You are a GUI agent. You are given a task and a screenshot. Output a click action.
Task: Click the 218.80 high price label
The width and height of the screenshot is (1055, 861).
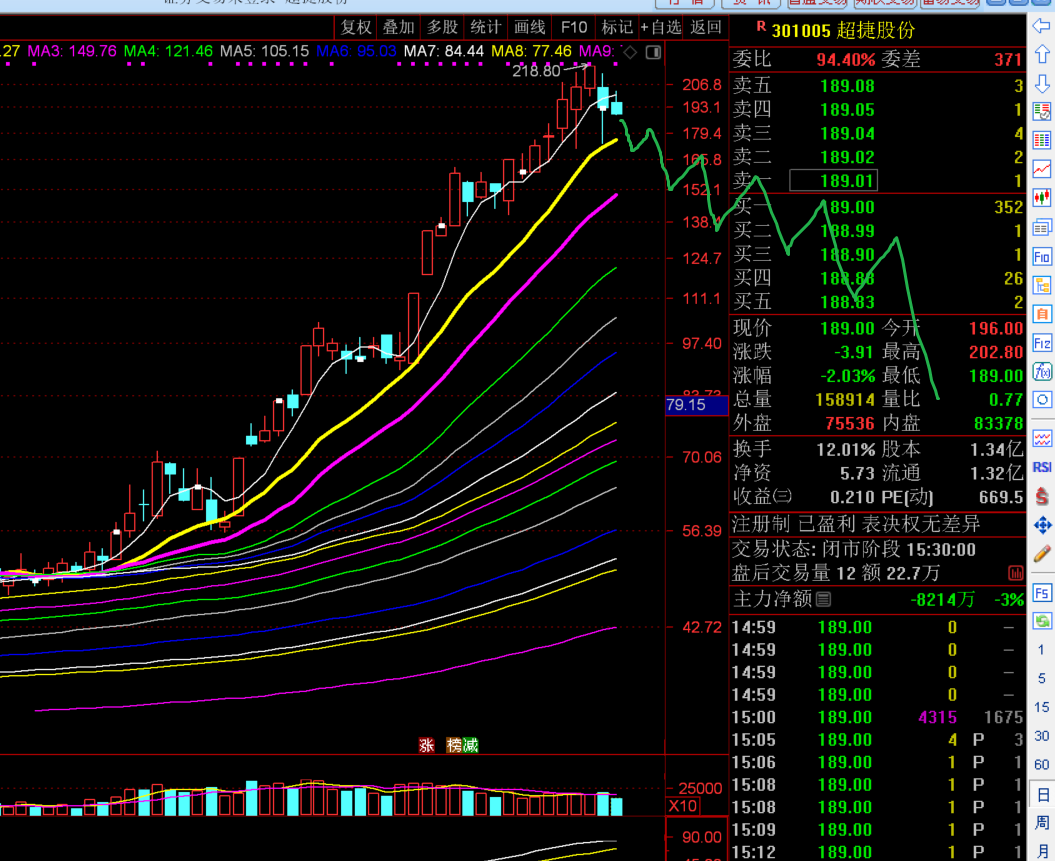tap(536, 71)
